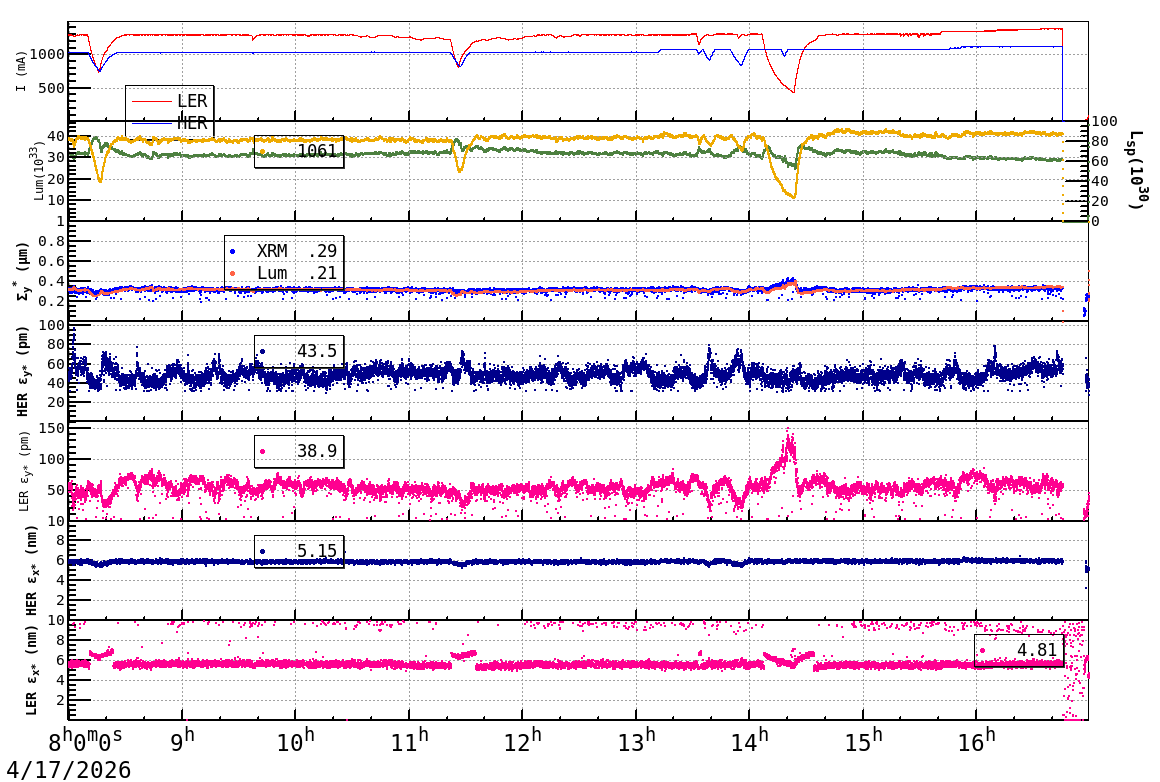
Task: Click the LER εy* (pm) axis title
Action: pyautogui.click(x=24, y=472)
